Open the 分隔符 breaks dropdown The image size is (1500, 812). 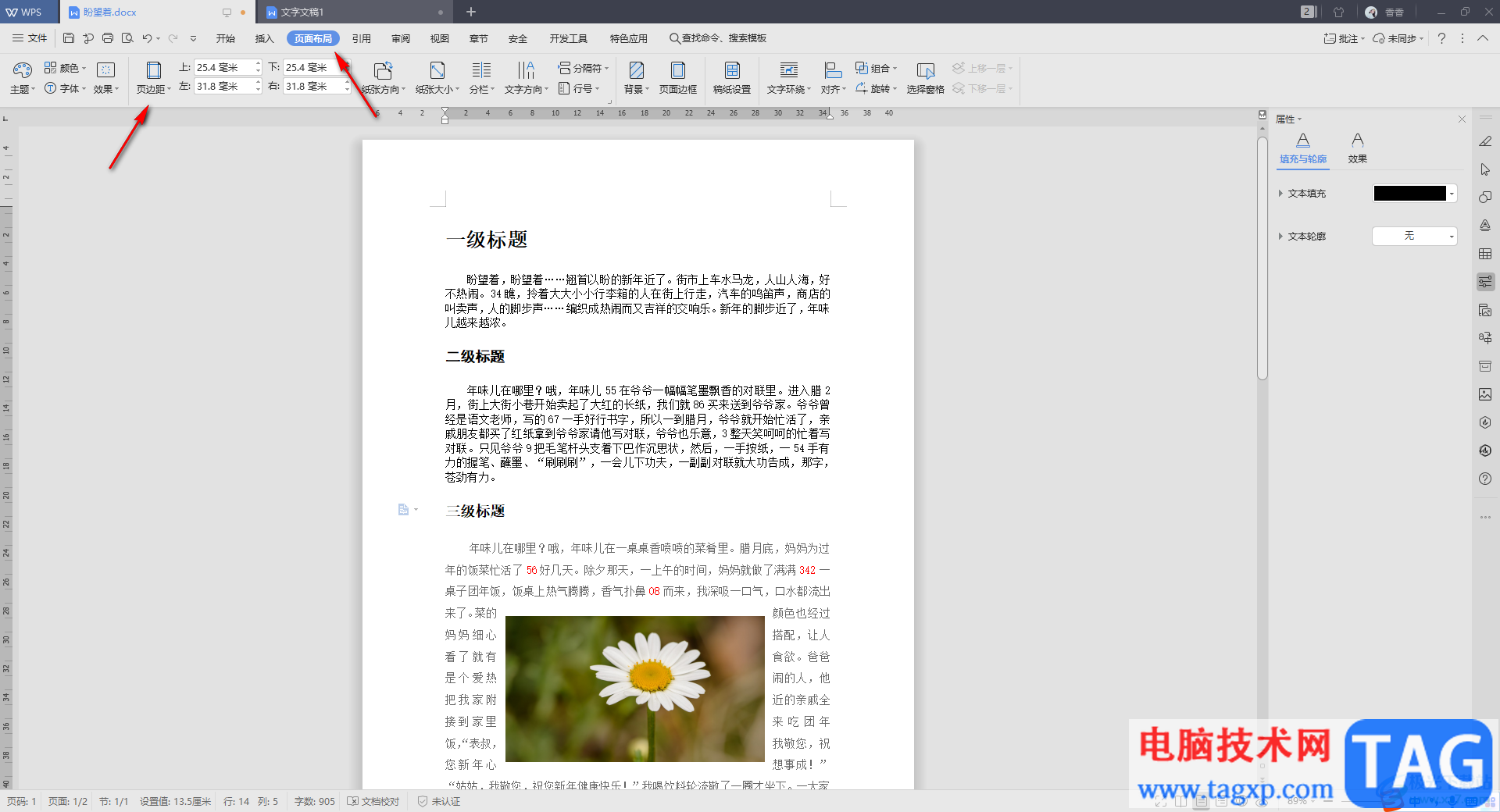coord(583,68)
